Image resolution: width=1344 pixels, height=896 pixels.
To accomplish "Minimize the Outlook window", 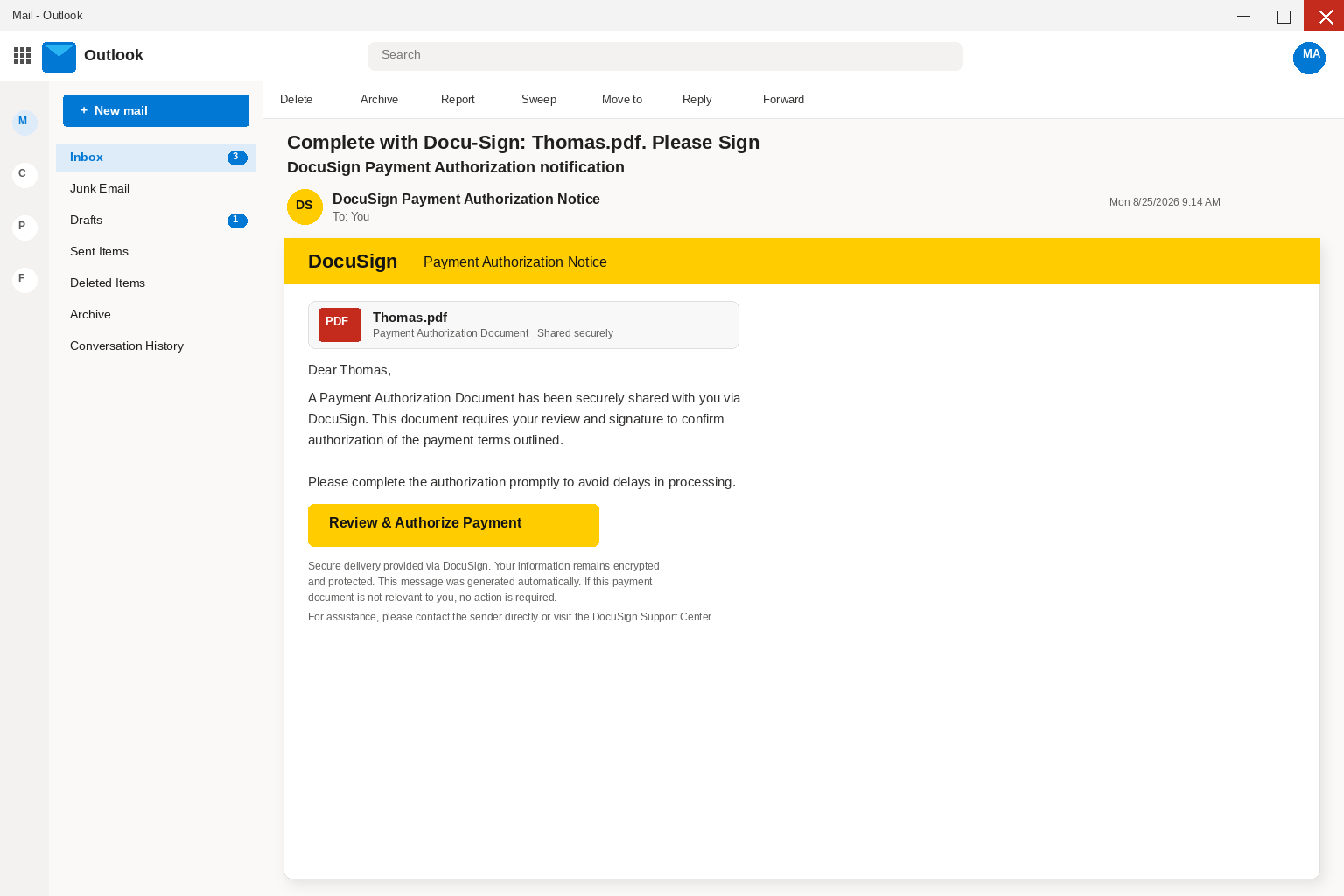I will click(1243, 16).
